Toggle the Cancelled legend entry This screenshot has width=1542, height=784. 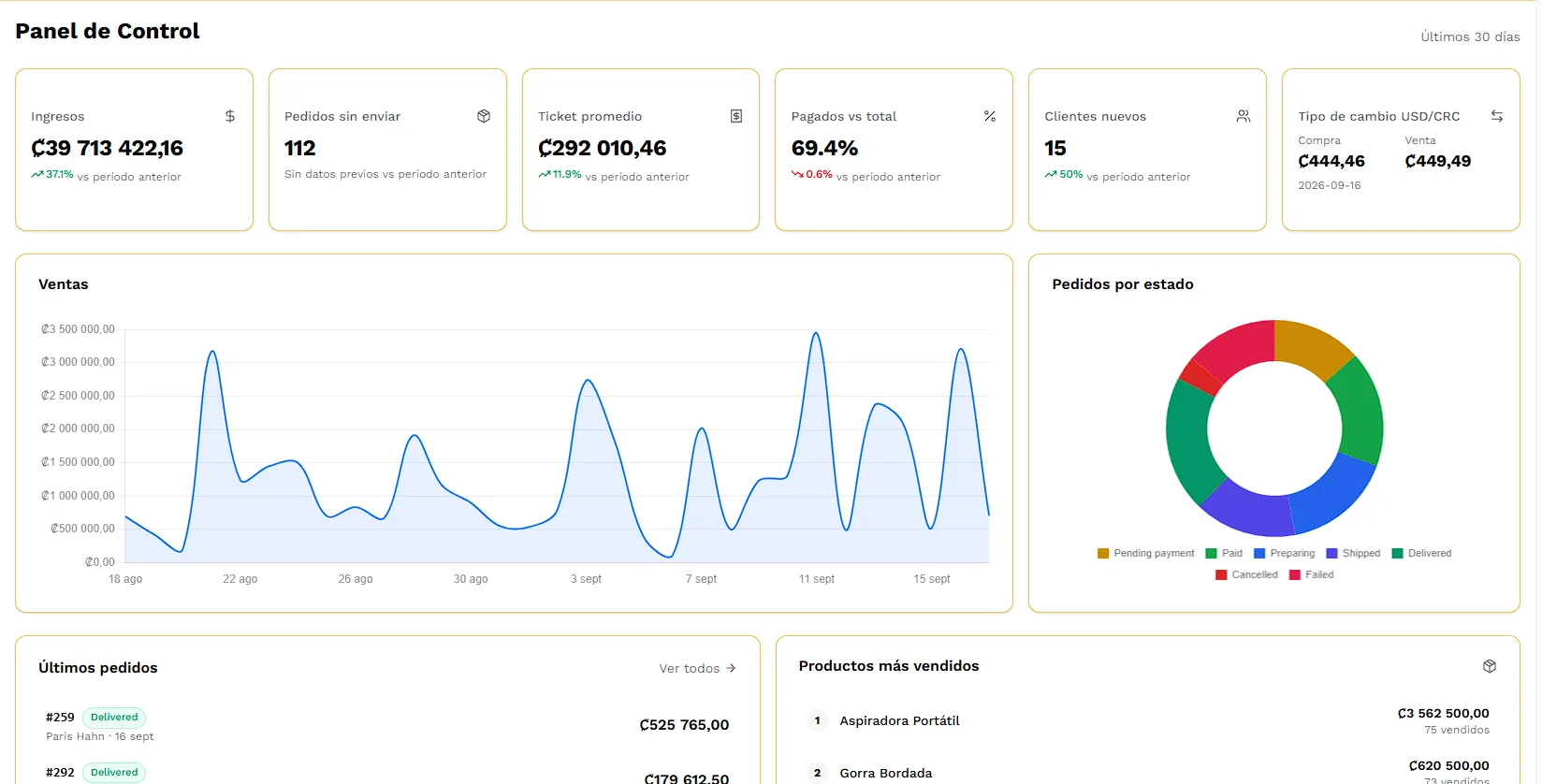(1246, 575)
